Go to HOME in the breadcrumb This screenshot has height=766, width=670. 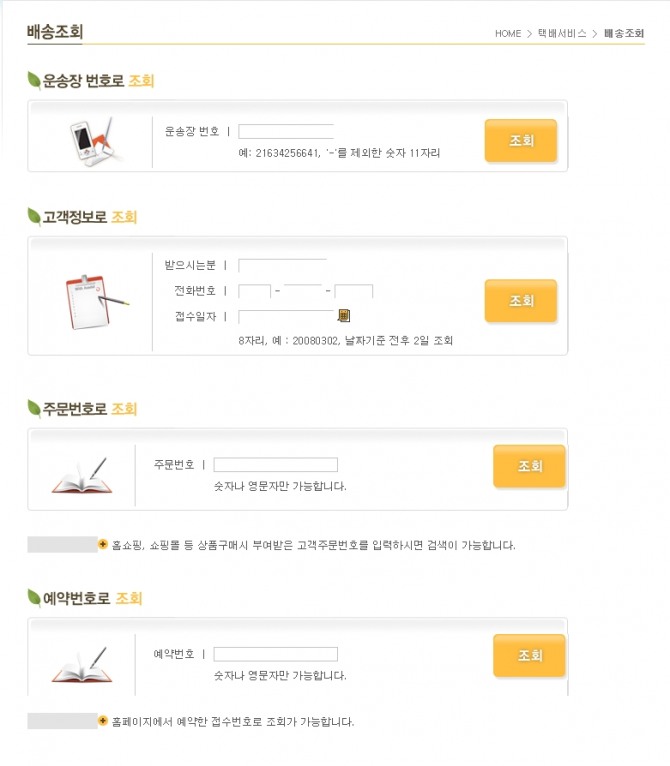tap(508, 34)
